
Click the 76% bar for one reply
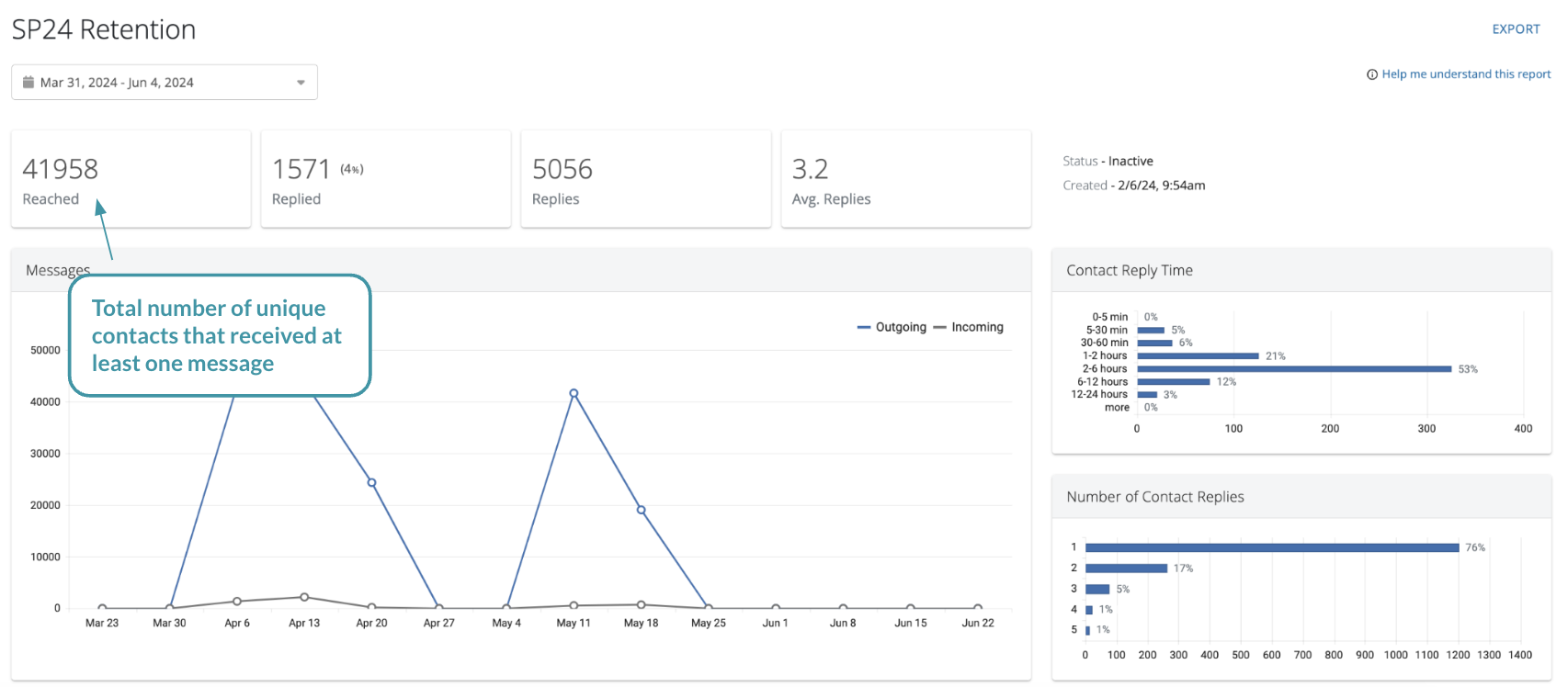tap(1271, 547)
